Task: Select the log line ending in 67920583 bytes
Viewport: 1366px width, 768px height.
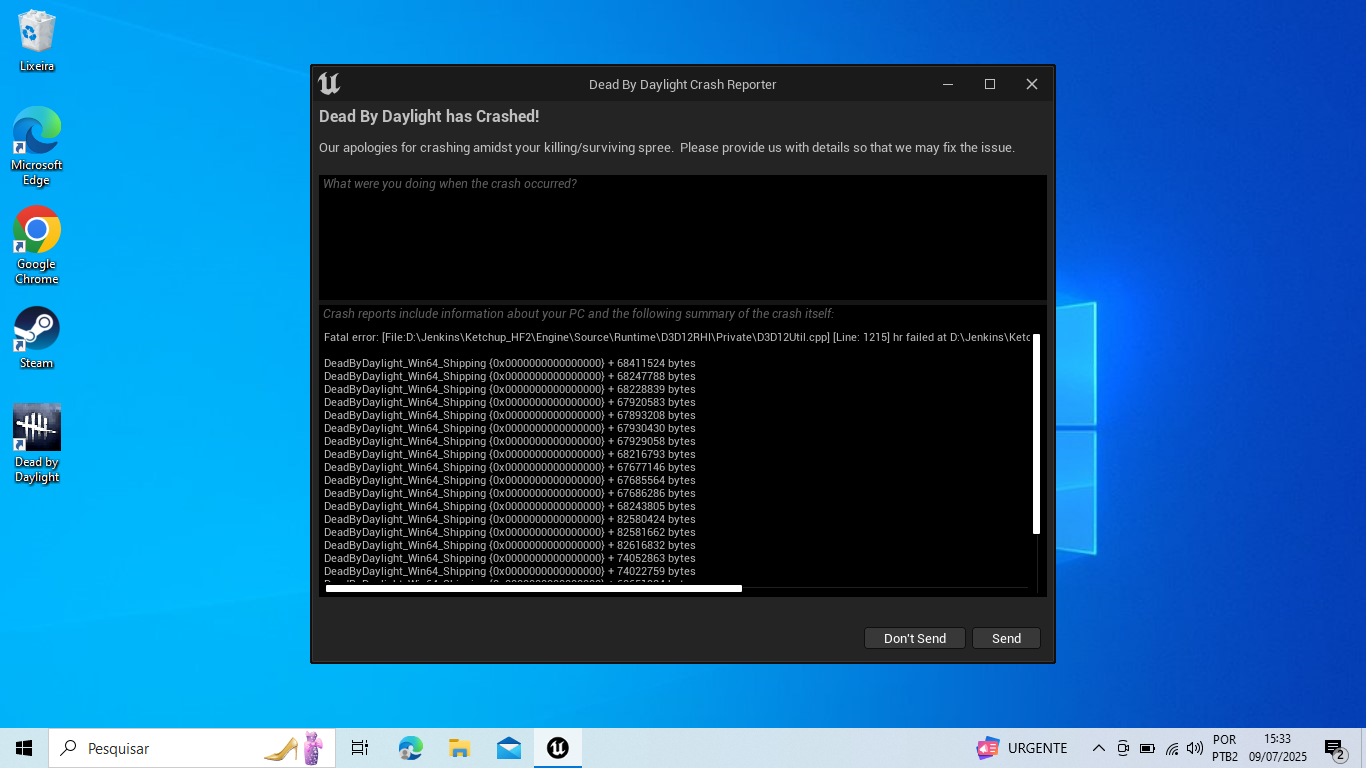Action: [x=510, y=402]
